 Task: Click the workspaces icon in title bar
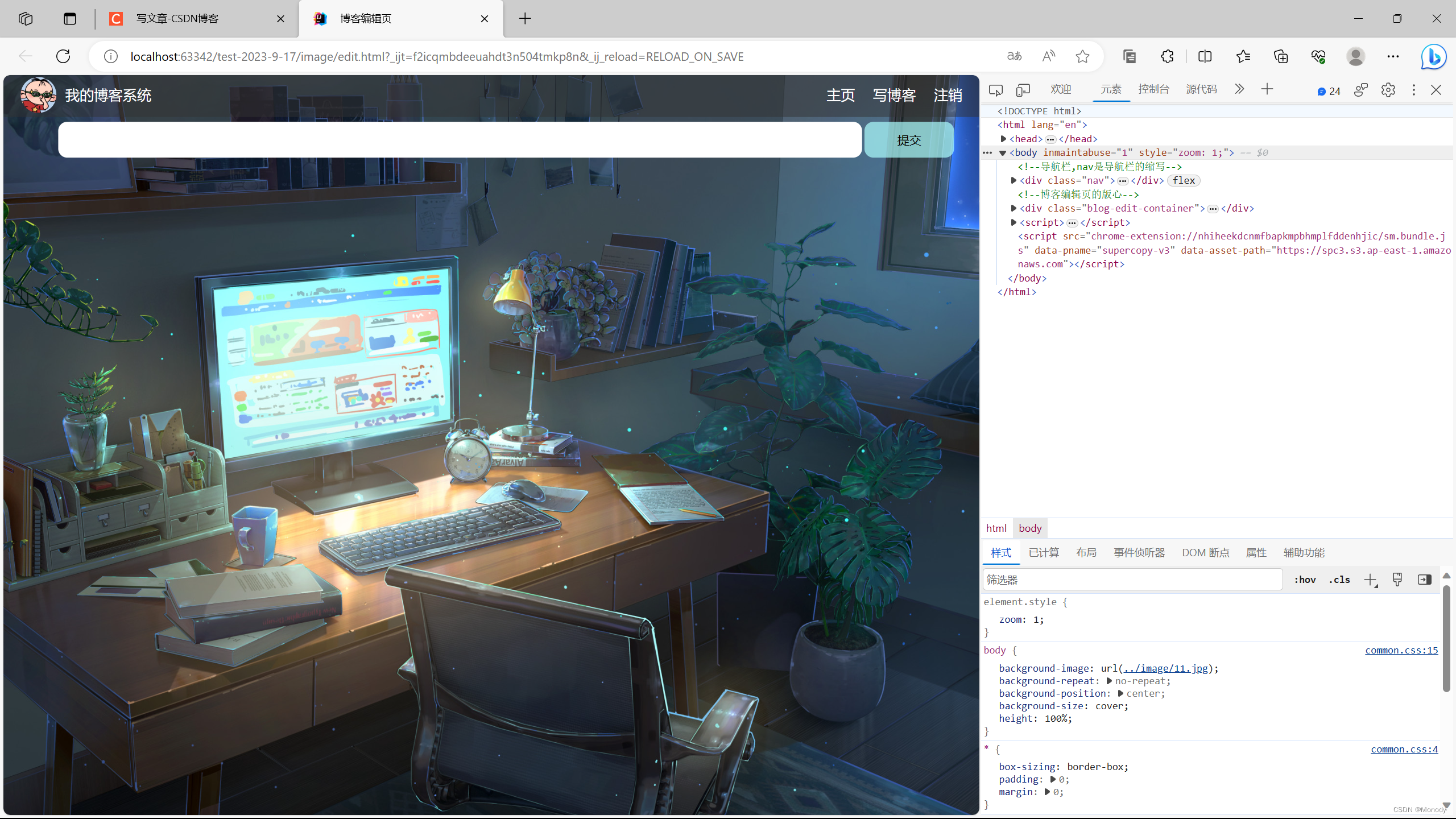(26, 19)
